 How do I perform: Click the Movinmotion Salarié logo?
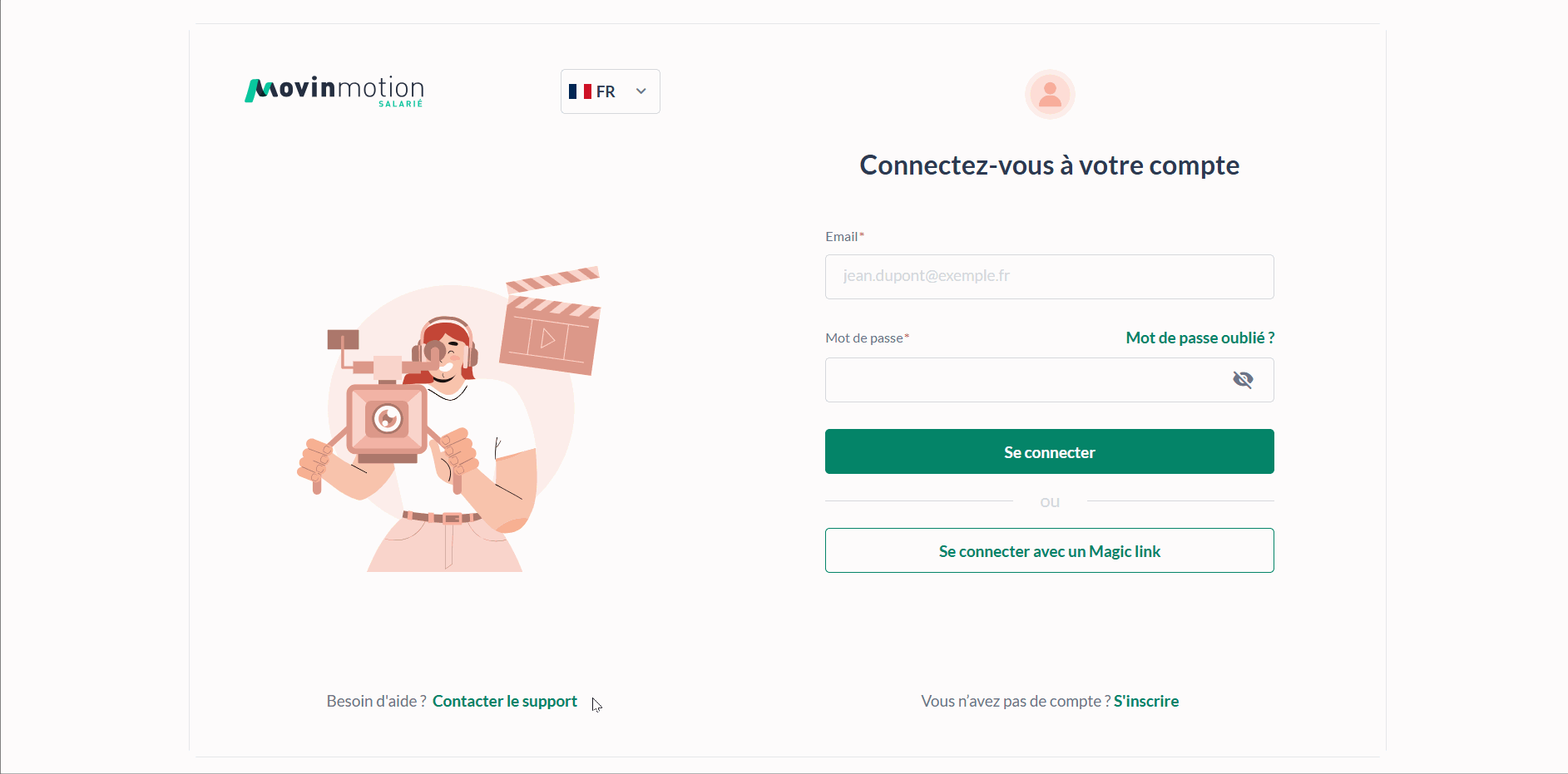(334, 91)
